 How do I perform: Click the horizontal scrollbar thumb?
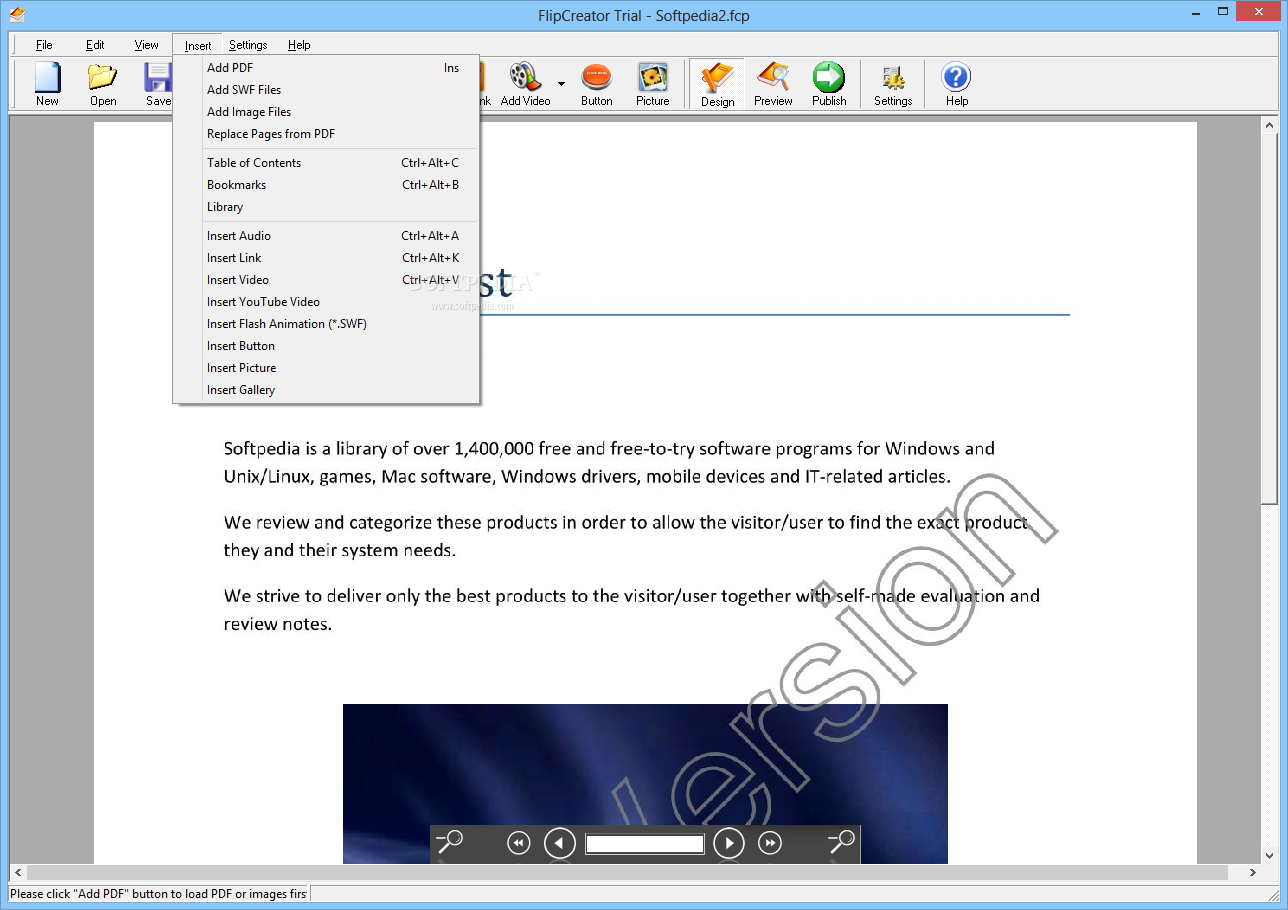(627, 873)
